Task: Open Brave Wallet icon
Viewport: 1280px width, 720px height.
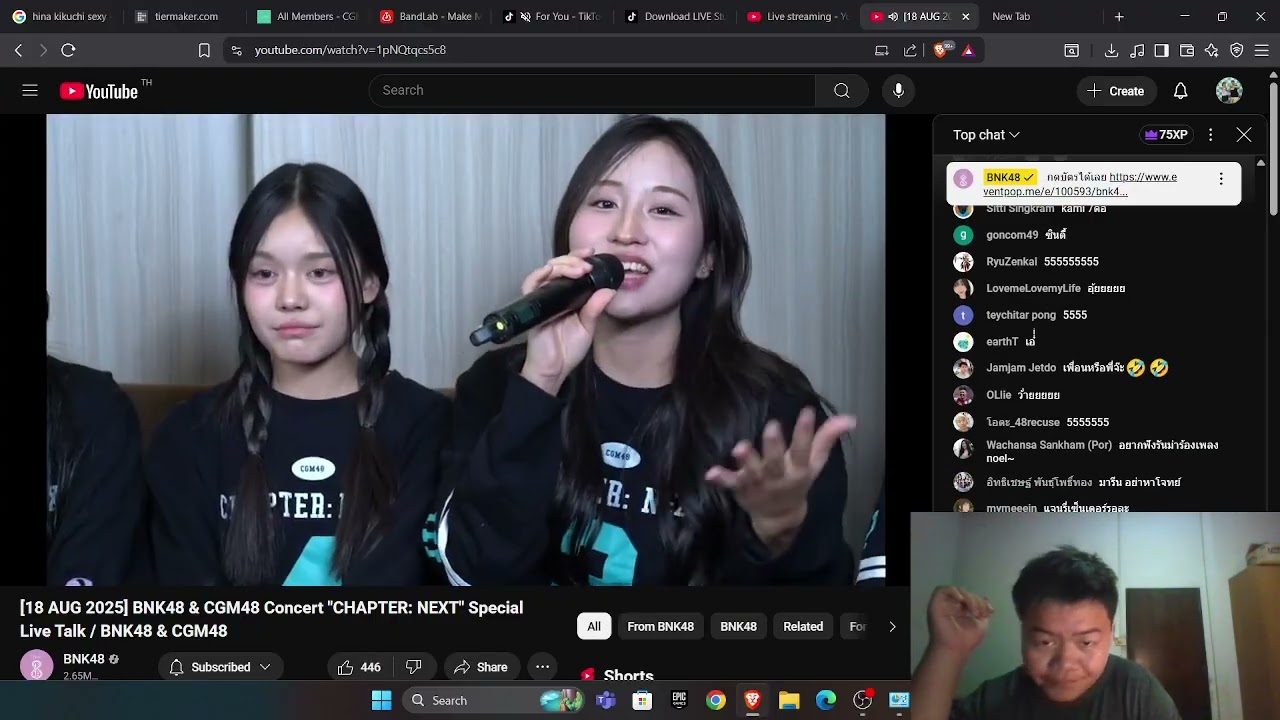Action: [1187, 50]
